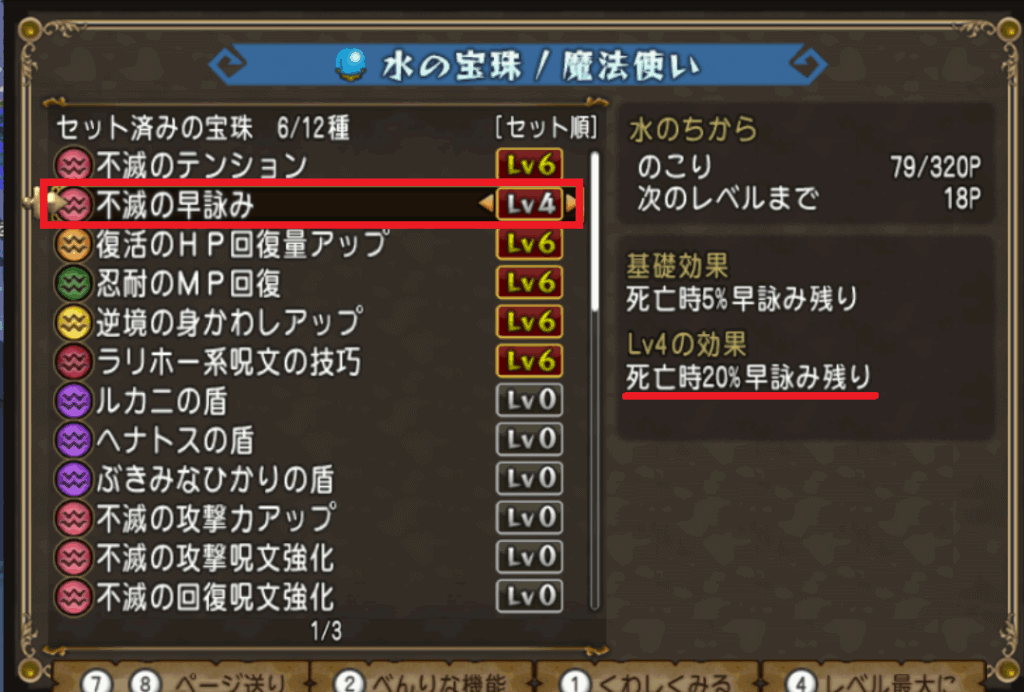Screen dimensions: 1024x692
Task: Click the green orb icon for 忍耐のMP回復
Action: 73,283
